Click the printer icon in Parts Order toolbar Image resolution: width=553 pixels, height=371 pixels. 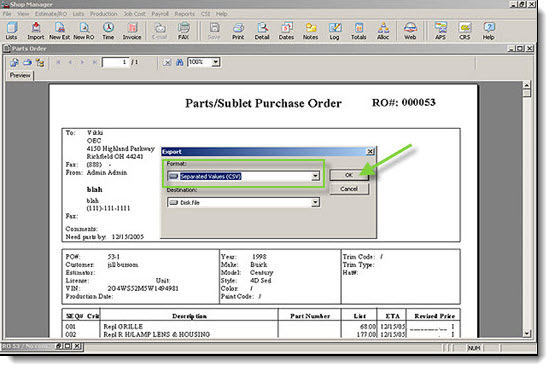(x=27, y=62)
